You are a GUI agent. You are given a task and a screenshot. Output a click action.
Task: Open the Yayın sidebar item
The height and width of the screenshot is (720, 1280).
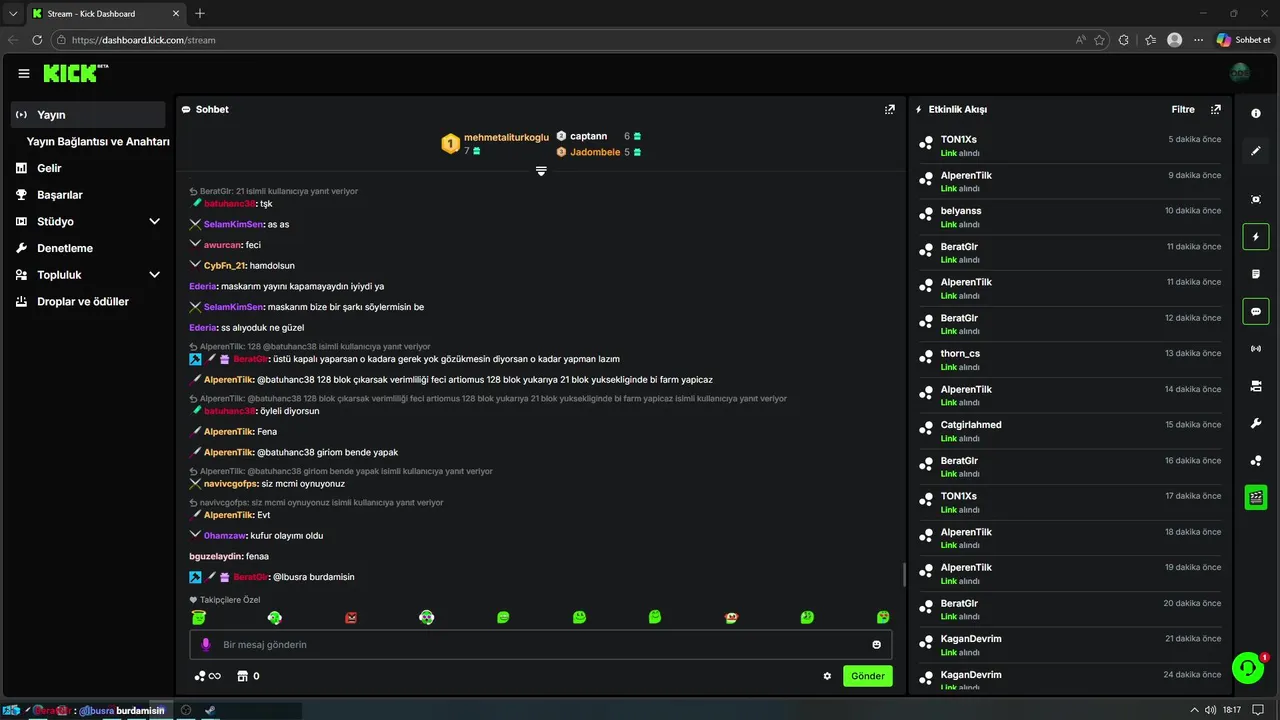[x=88, y=115]
